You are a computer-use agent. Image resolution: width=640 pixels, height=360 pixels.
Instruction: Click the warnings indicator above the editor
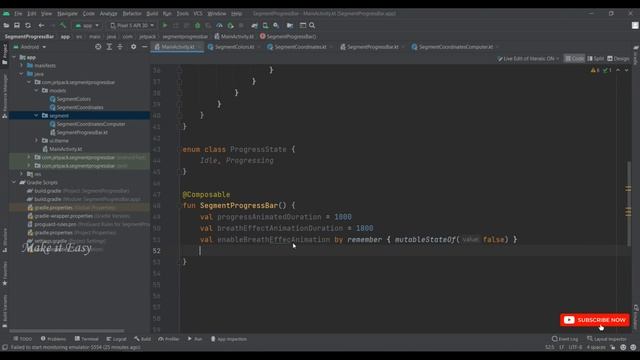[595, 70]
